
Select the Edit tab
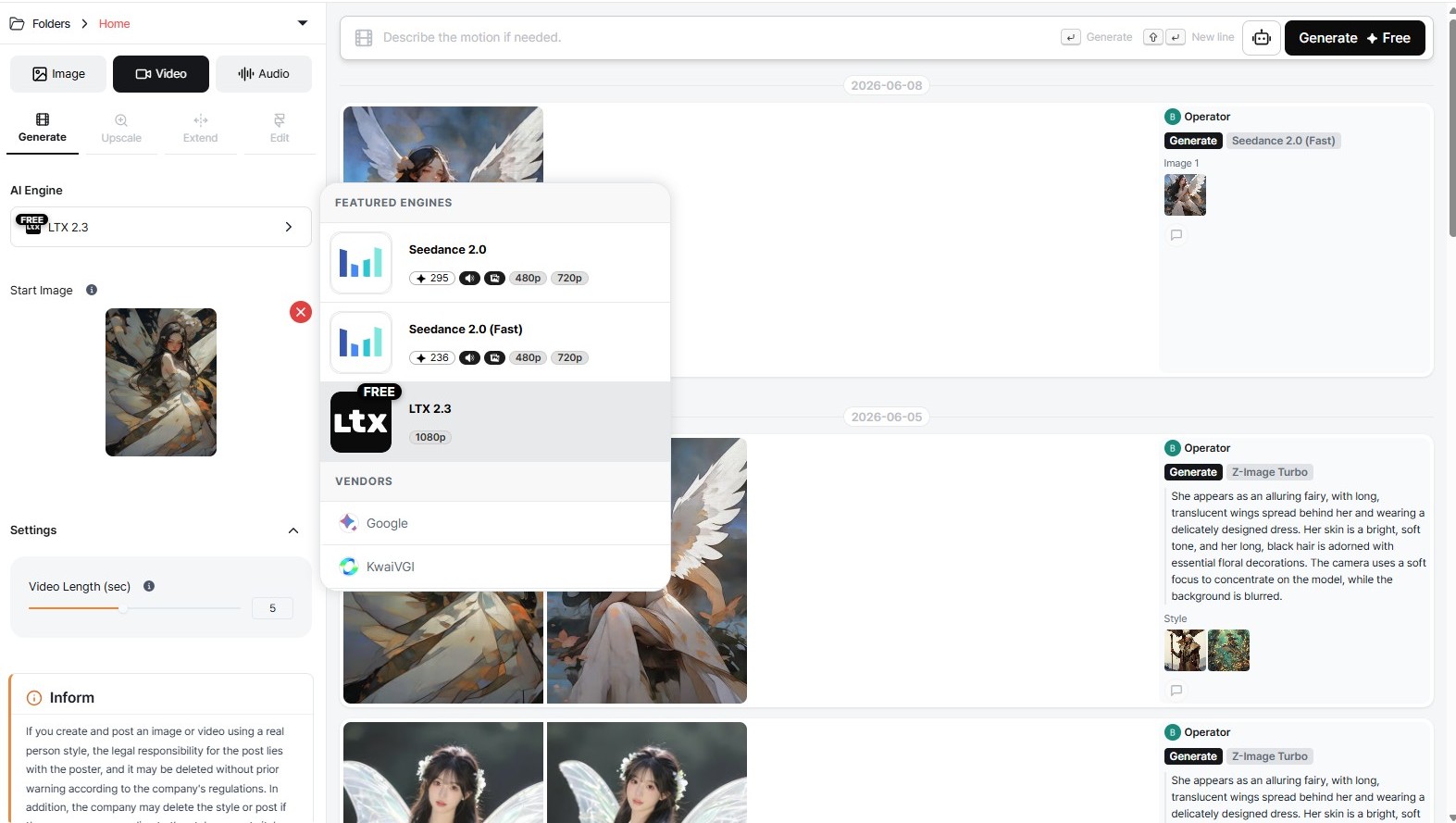(x=280, y=129)
